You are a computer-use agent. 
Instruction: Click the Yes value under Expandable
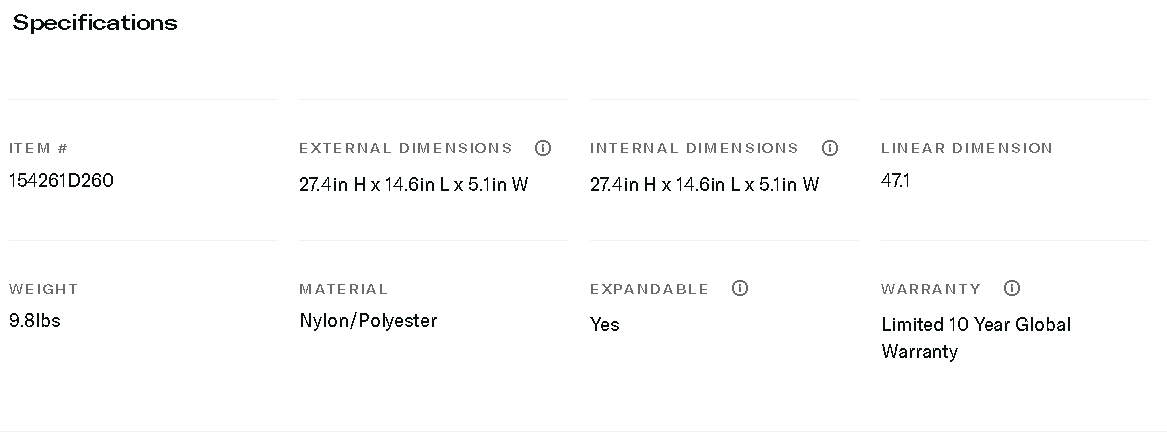pos(604,324)
